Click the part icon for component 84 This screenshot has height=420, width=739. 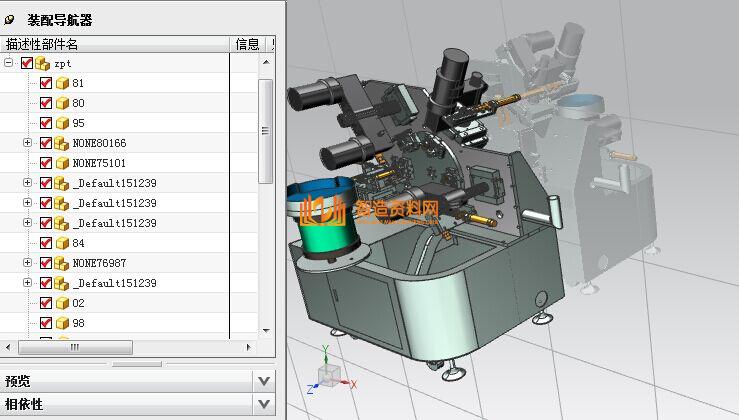pyautogui.click(x=62, y=243)
